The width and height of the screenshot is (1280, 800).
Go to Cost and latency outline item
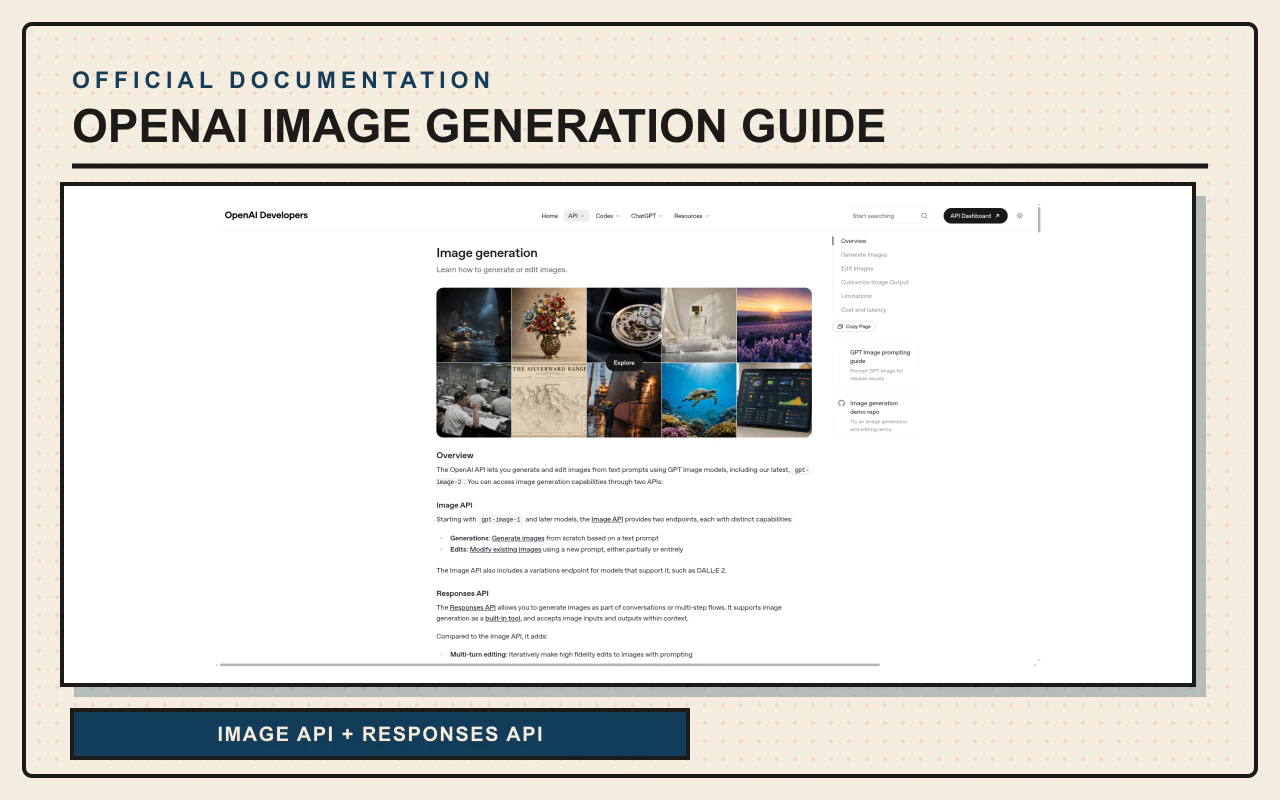pyautogui.click(x=864, y=310)
